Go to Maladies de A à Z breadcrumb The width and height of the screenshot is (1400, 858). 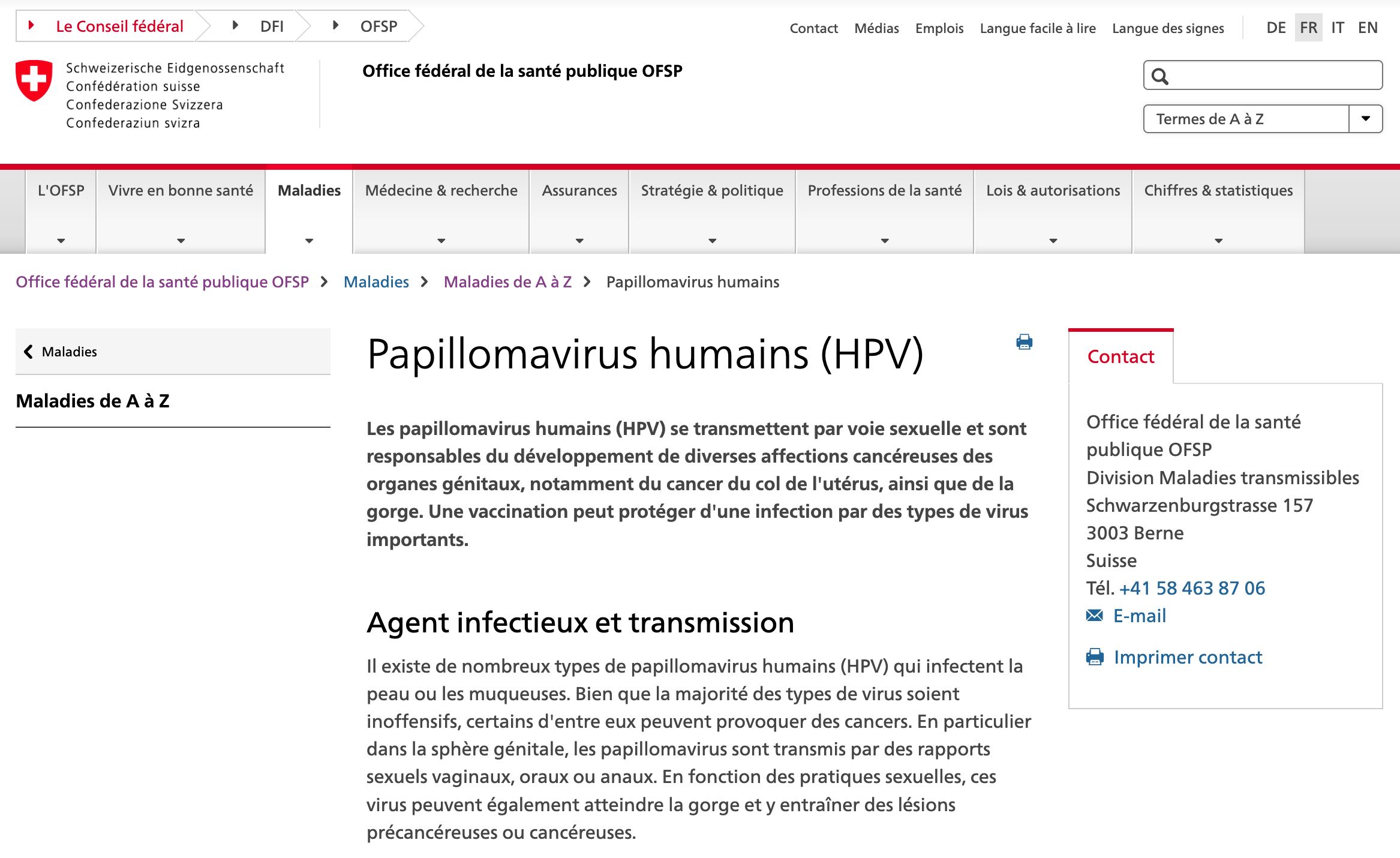click(x=507, y=282)
